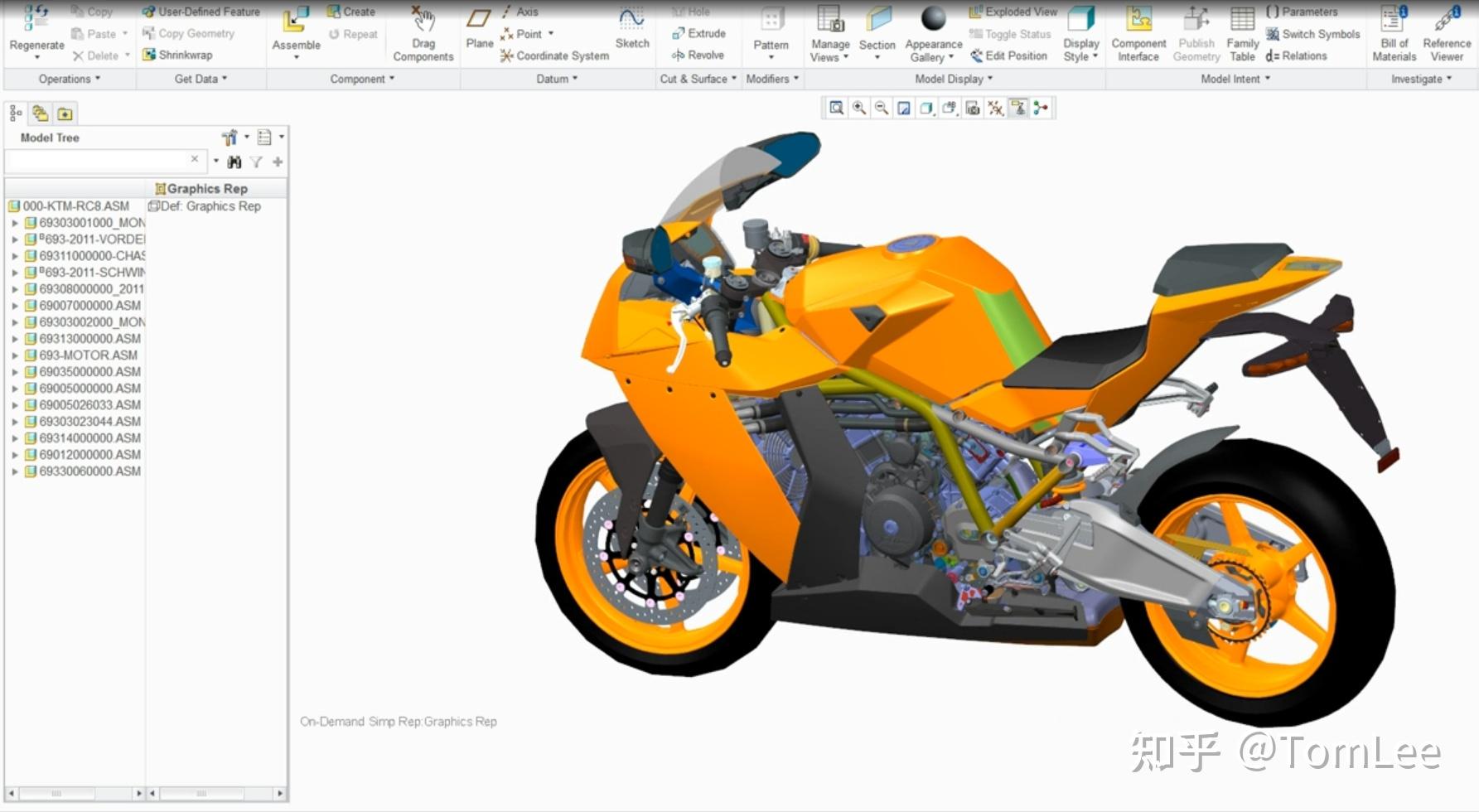
Task: Toggle datum display in the graphics toolbar
Action: (994, 108)
